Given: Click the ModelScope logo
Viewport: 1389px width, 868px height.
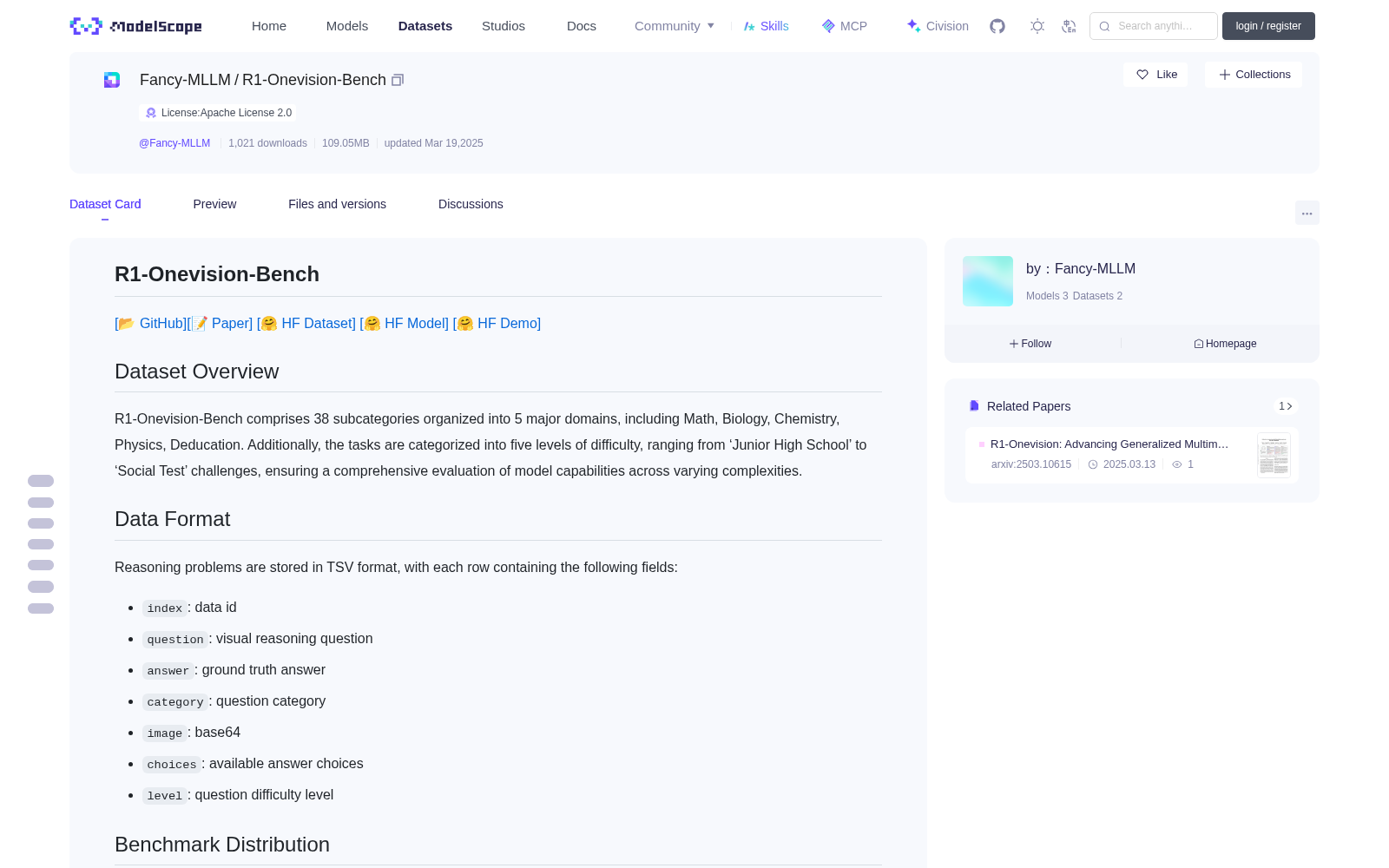Looking at the screenshot, I should tap(135, 26).
